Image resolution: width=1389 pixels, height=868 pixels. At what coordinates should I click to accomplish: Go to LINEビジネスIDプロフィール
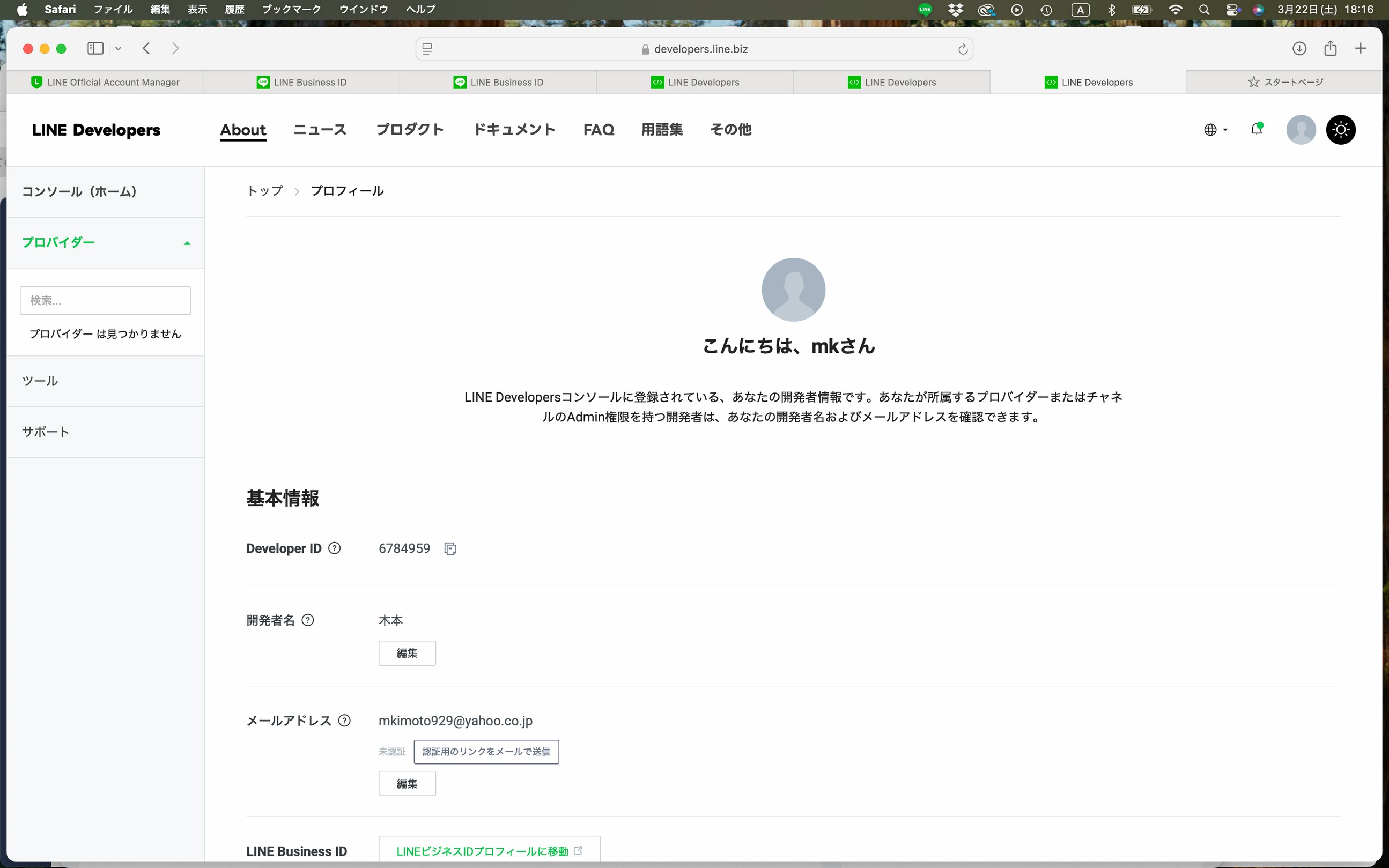(489, 850)
